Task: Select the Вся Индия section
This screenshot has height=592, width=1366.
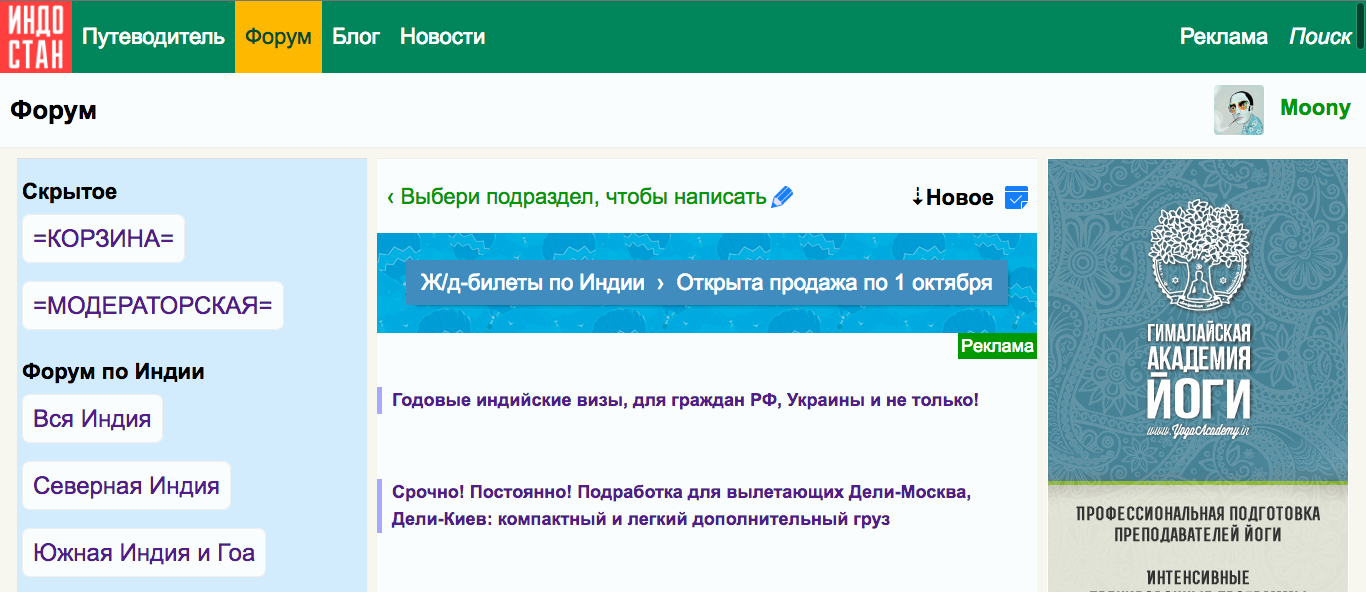Action: (92, 419)
